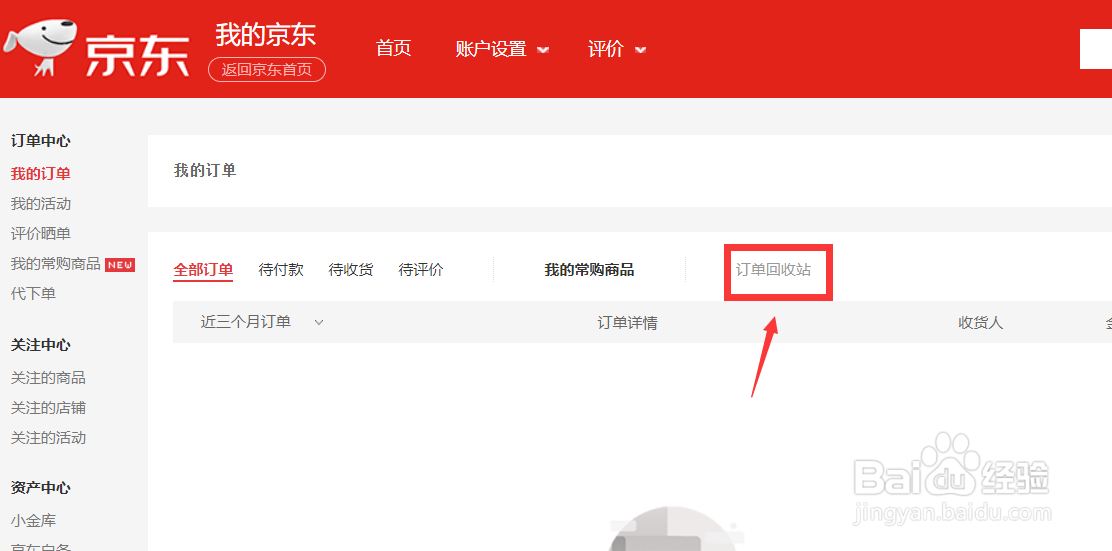Image resolution: width=1112 pixels, height=551 pixels.
Task: Click the 订单详情 column header
Action: (627, 323)
